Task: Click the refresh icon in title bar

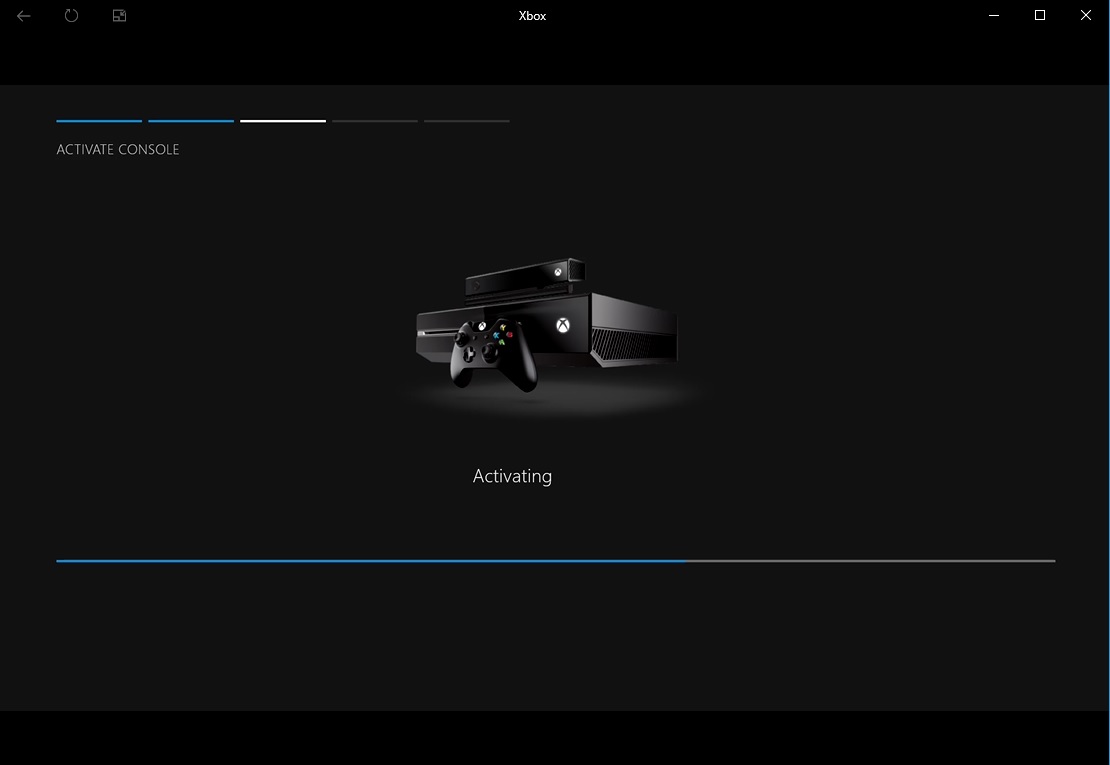Action: [x=71, y=16]
